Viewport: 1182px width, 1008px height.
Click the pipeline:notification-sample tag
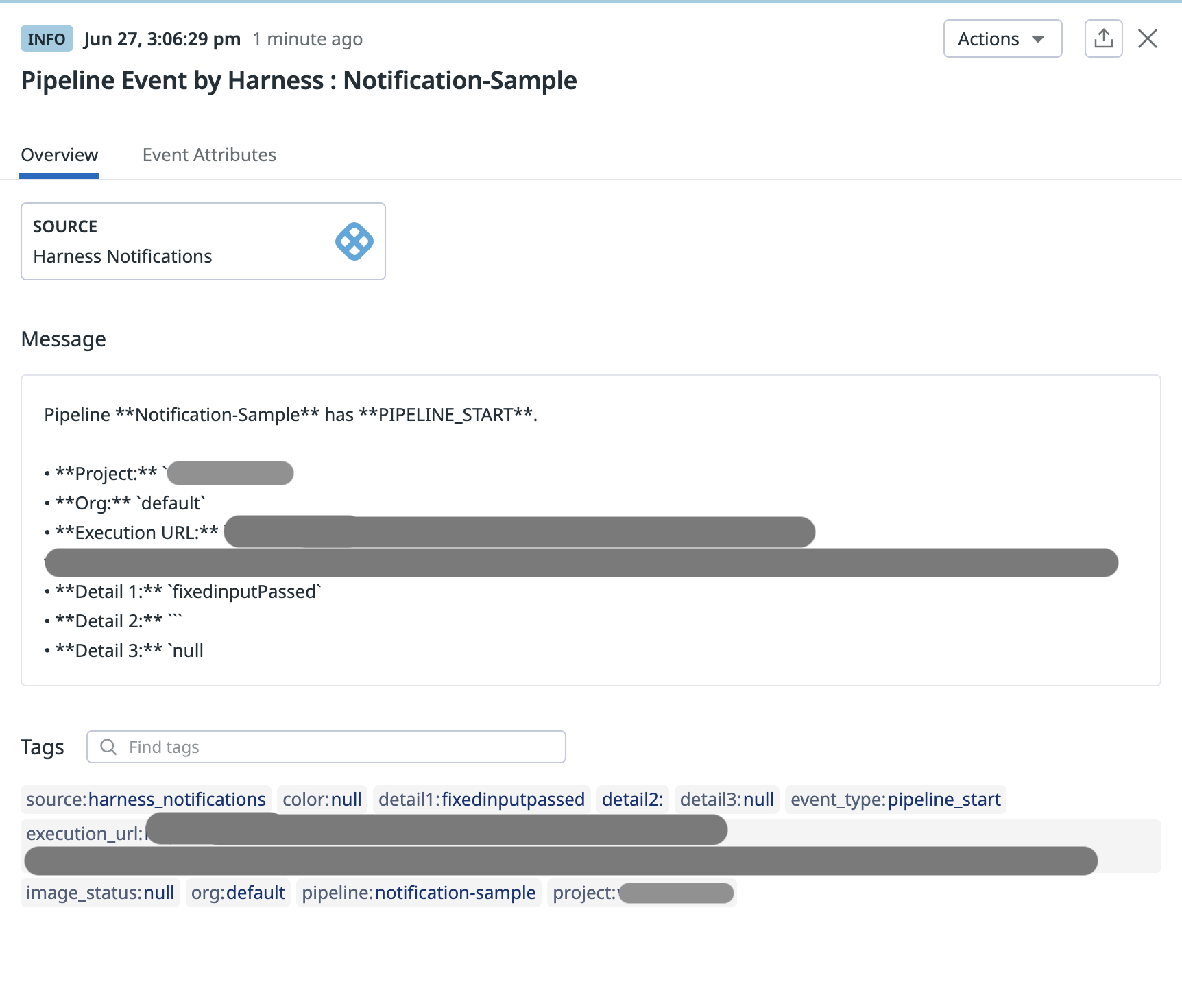pos(419,893)
